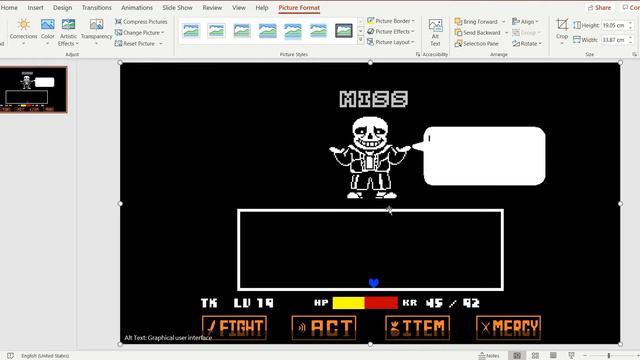Screen dimensions: 640x360
Task: Toggle Notes pane in status bar
Action: pyautogui.click(x=489, y=356)
